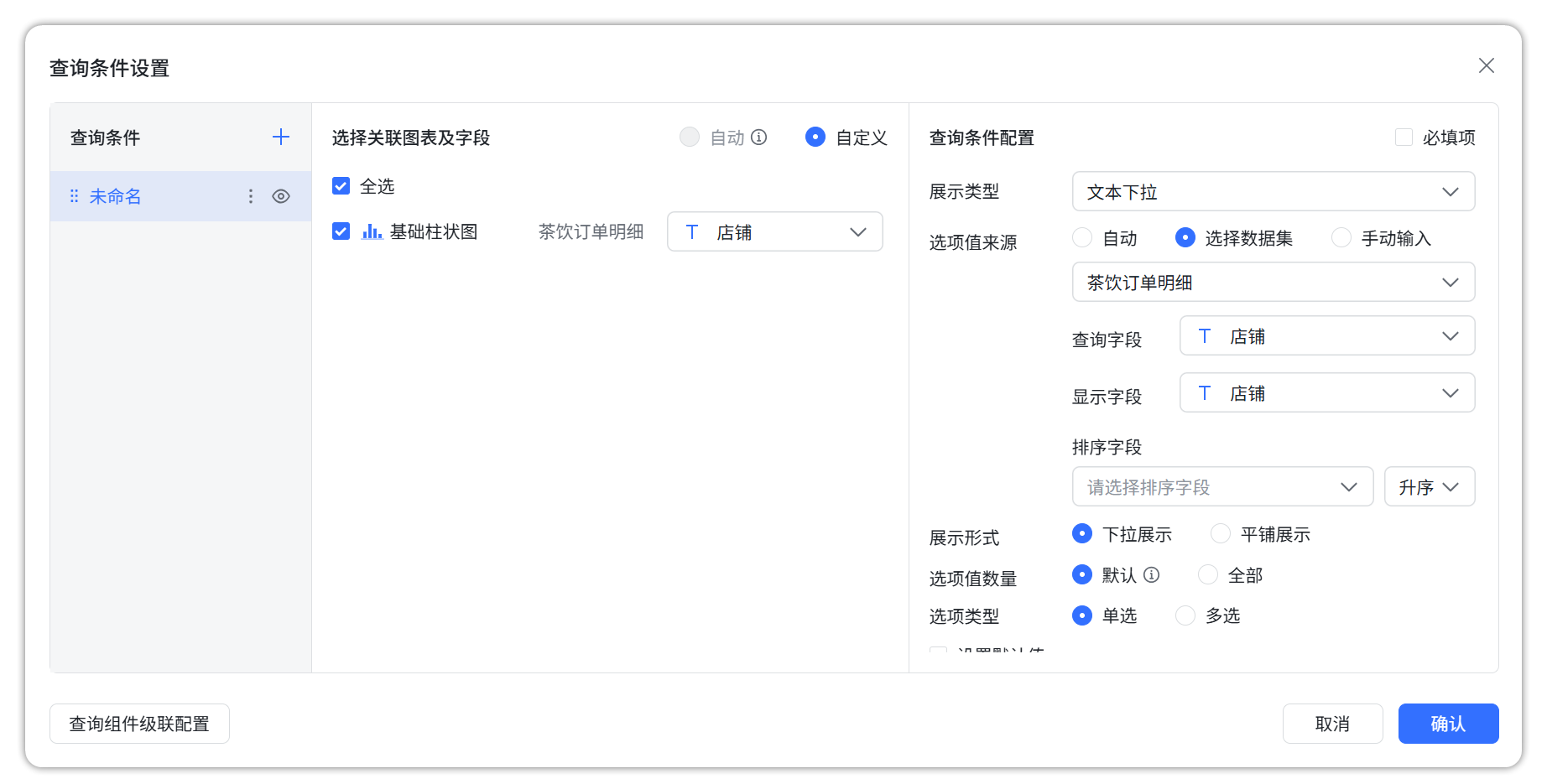Click the 查询组件级联配置 button
The image size is (1547, 784).
139,723
